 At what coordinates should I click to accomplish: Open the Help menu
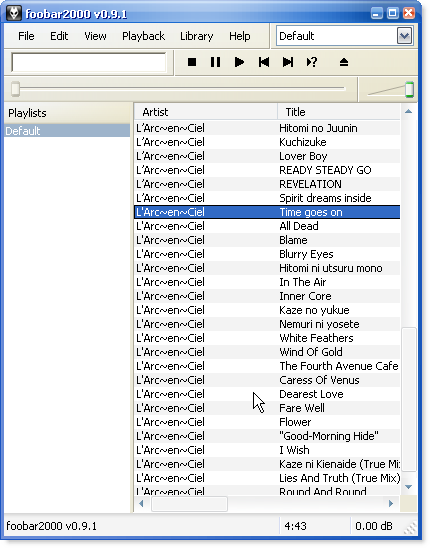click(x=239, y=36)
